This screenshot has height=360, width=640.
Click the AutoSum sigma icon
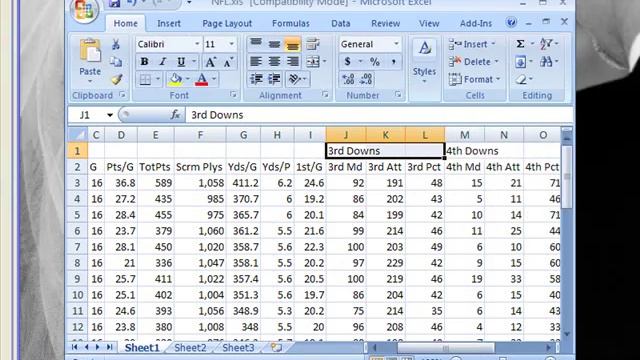coord(520,44)
